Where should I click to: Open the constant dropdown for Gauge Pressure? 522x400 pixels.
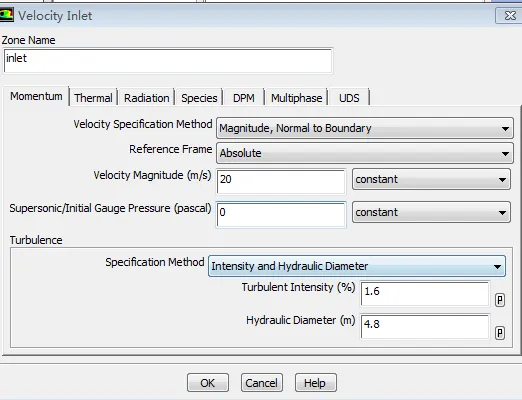point(431,212)
